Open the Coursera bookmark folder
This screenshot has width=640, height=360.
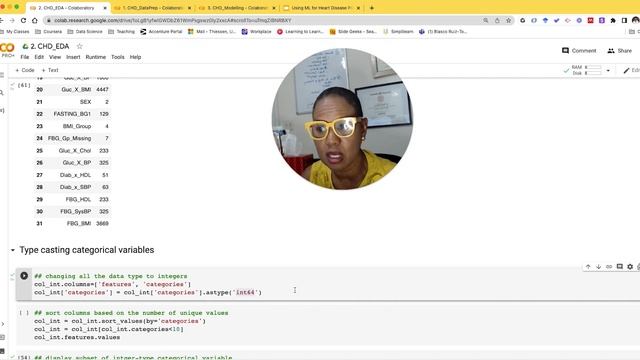coord(49,31)
